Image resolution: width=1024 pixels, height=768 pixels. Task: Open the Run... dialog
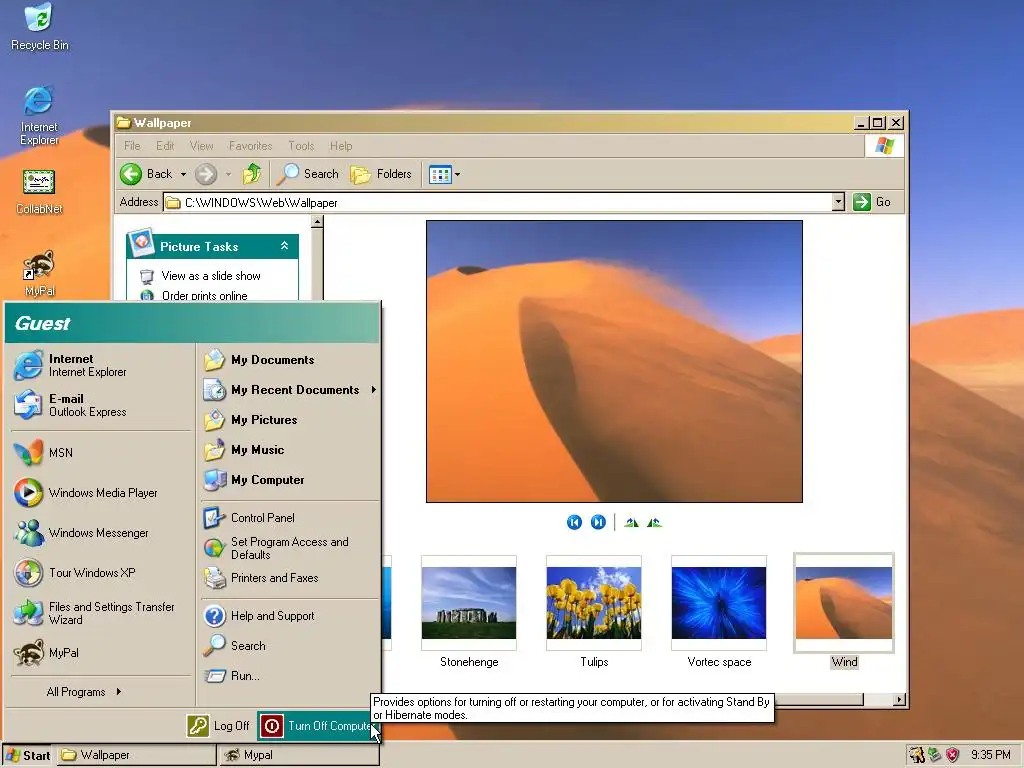click(290, 676)
